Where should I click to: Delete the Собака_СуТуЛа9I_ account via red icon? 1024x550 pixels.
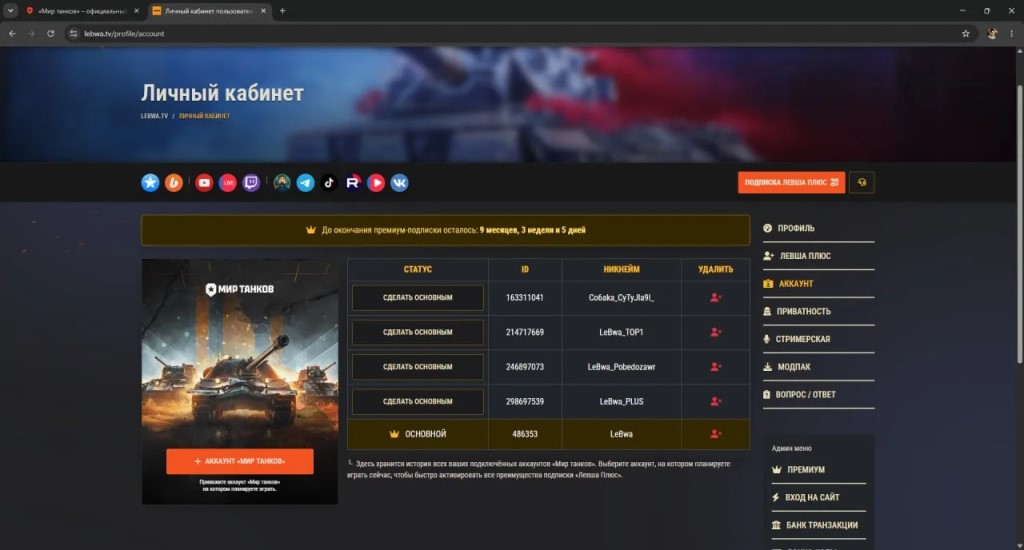point(716,298)
